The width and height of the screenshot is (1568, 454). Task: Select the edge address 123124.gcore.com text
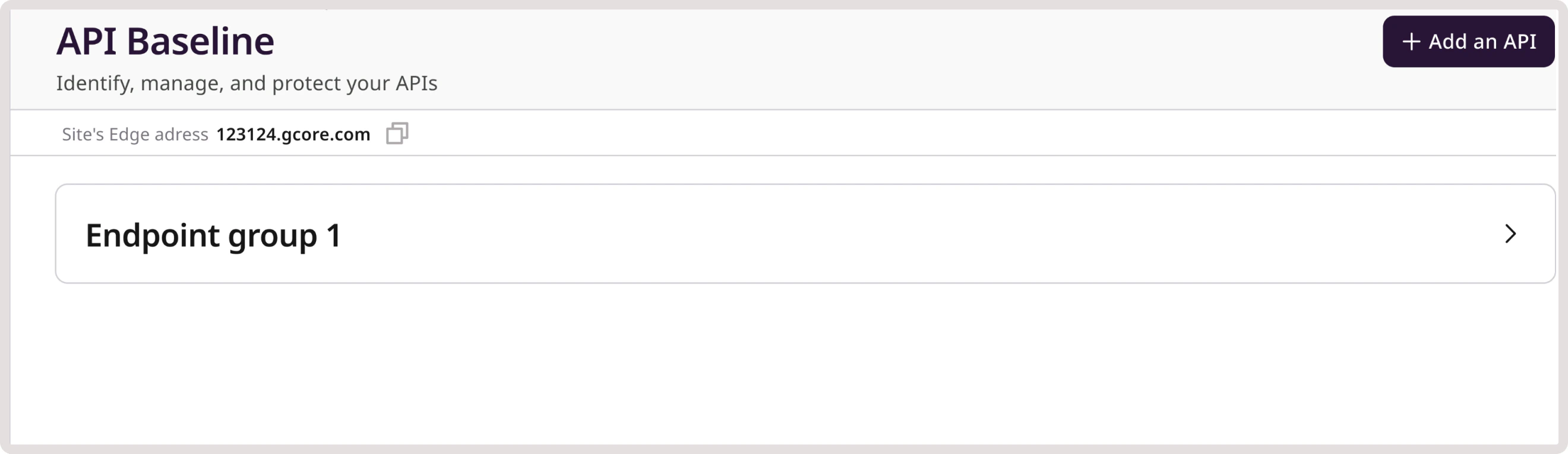293,134
